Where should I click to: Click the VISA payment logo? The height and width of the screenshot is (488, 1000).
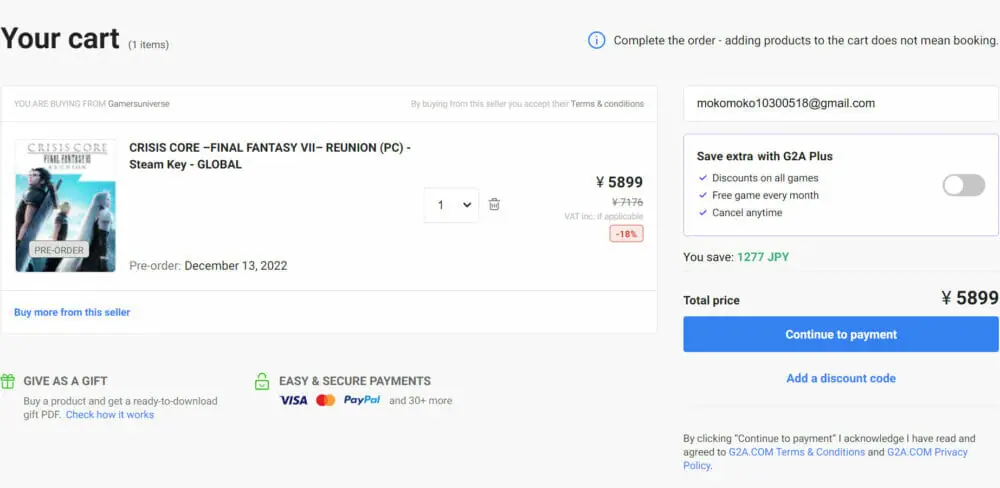293,400
